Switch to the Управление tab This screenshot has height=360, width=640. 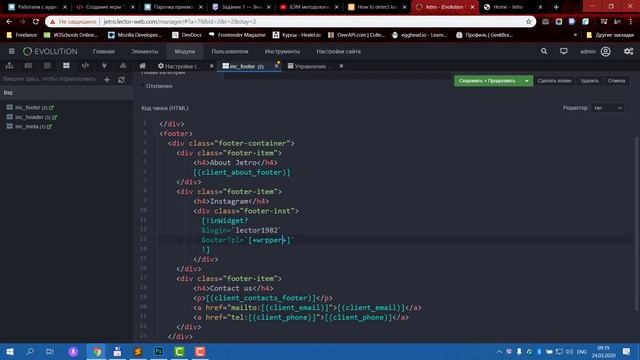coord(309,66)
